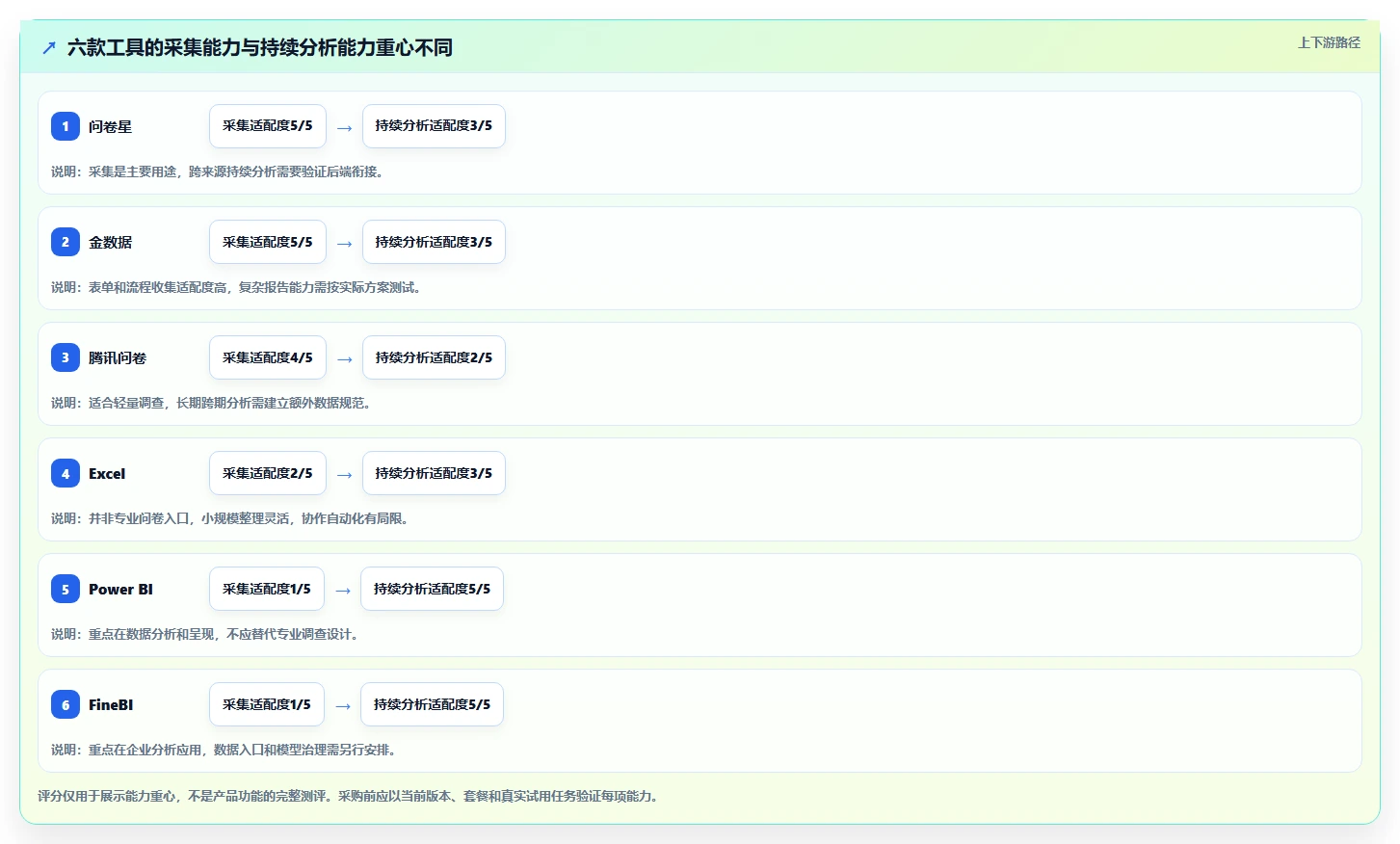The image size is (1400, 844).
Task: Click the Power BI tool name
Action: coord(120,589)
